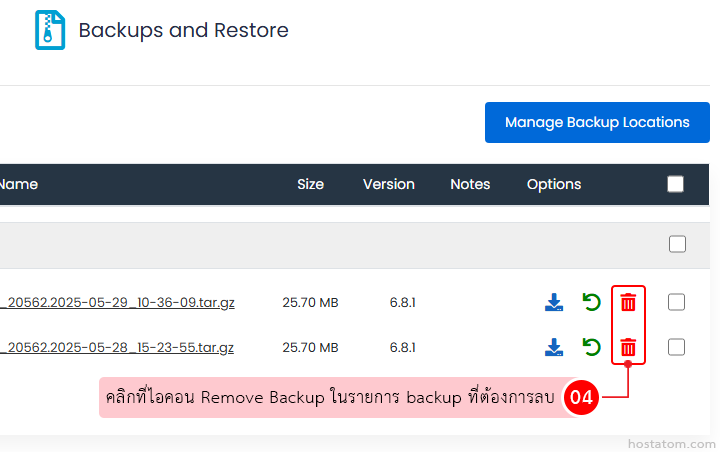Click the Name column header
720x452 pixels.
pos(19,184)
